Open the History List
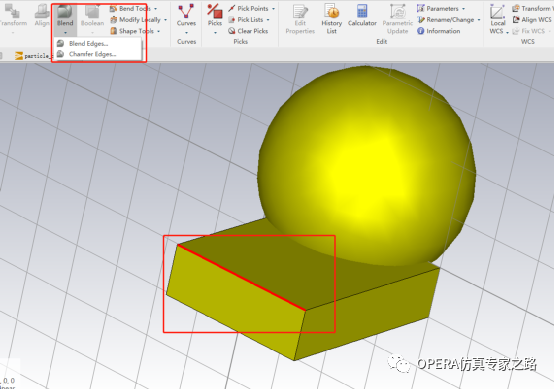Image resolution: width=554 pixels, height=389 pixels. pyautogui.click(x=331, y=18)
